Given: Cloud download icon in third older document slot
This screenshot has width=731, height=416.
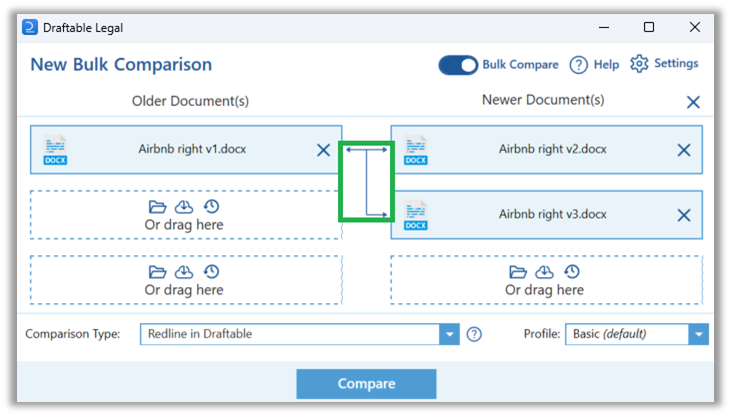Looking at the screenshot, I should (184, 272).
